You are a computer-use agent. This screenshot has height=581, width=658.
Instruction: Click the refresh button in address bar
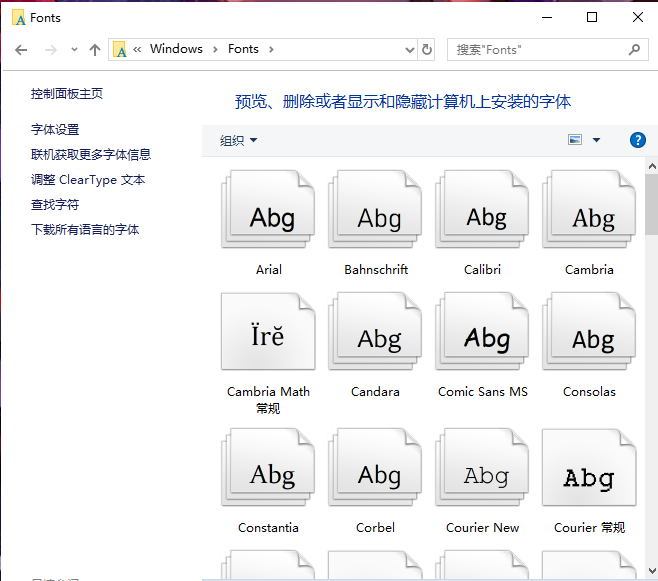(427, 50)
